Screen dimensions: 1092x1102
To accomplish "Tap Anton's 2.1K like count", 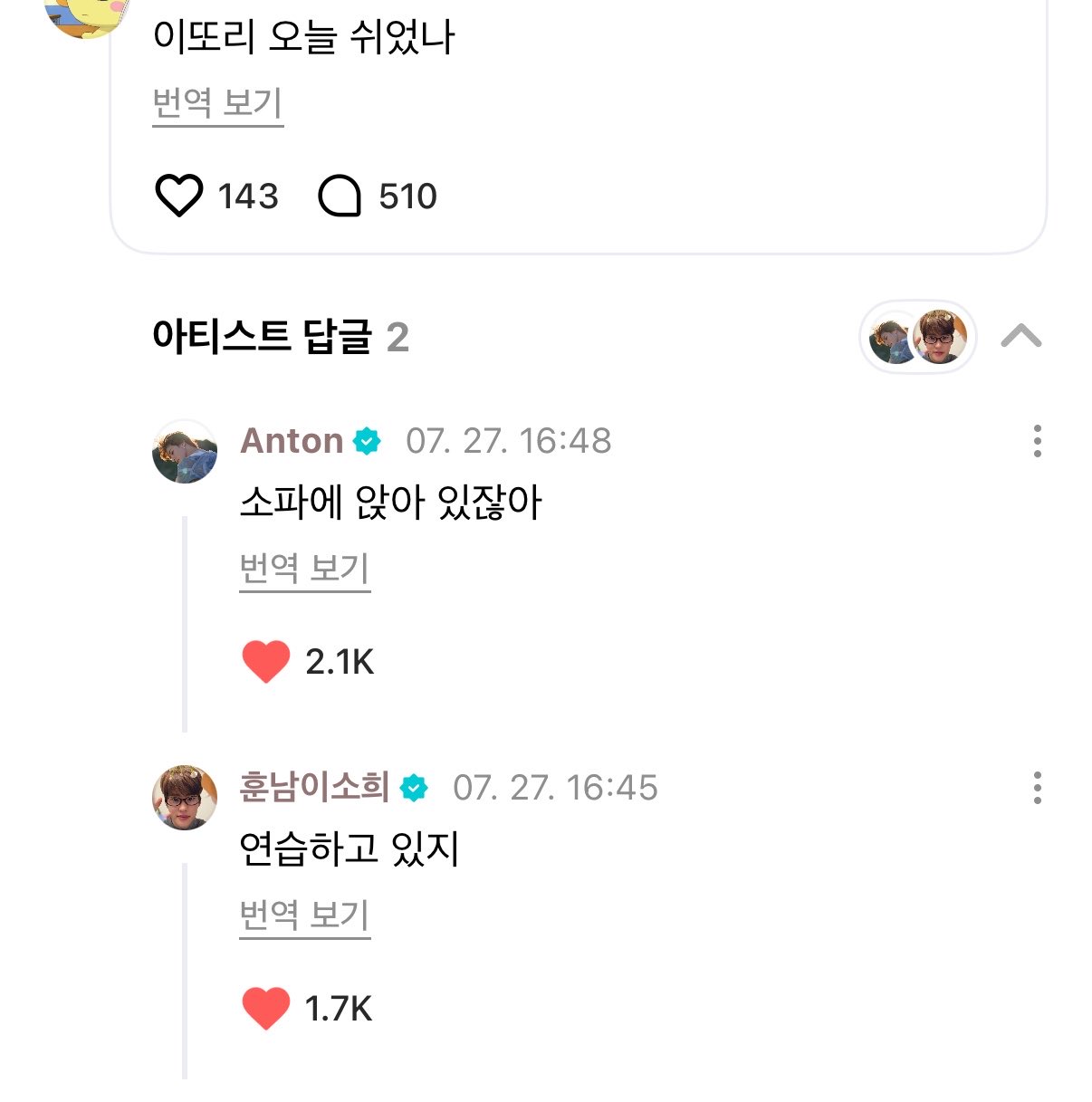I will tap(340, 662).
